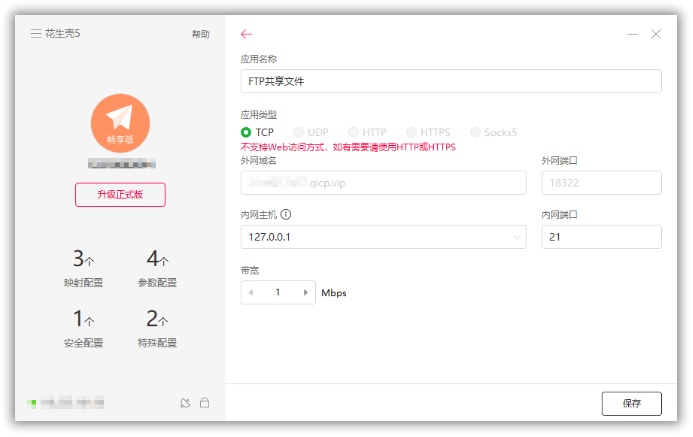Click the paper plane avatar icon
The width and height of the screenshot is (693, 437).
click(120, 123)
